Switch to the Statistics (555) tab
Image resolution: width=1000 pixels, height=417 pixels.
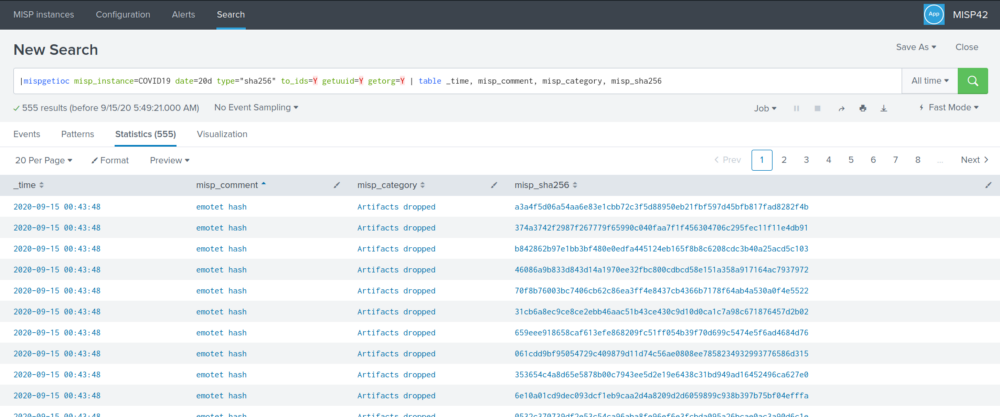click(145, 135)
